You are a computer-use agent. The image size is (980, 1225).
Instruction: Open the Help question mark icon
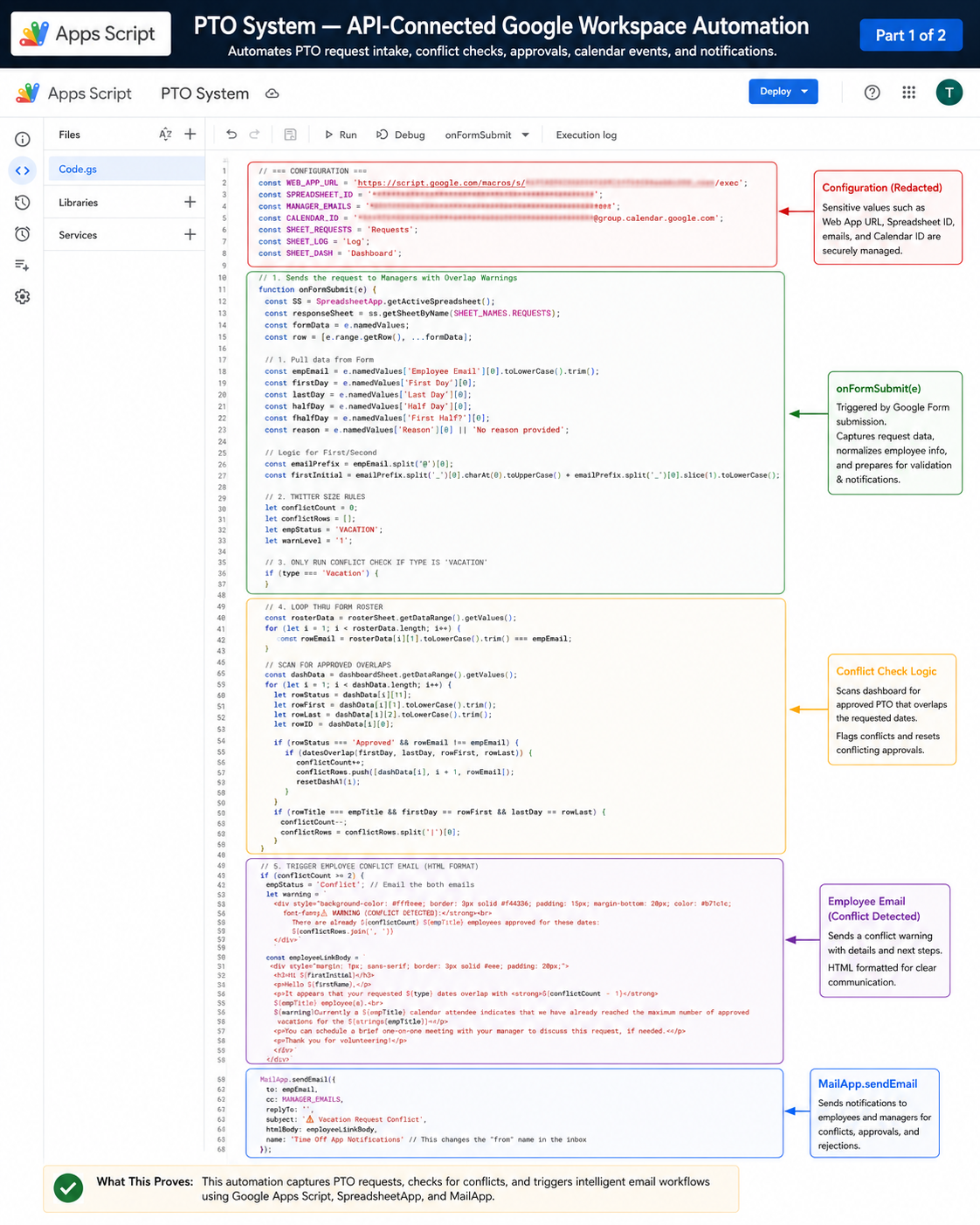[872, 92]
